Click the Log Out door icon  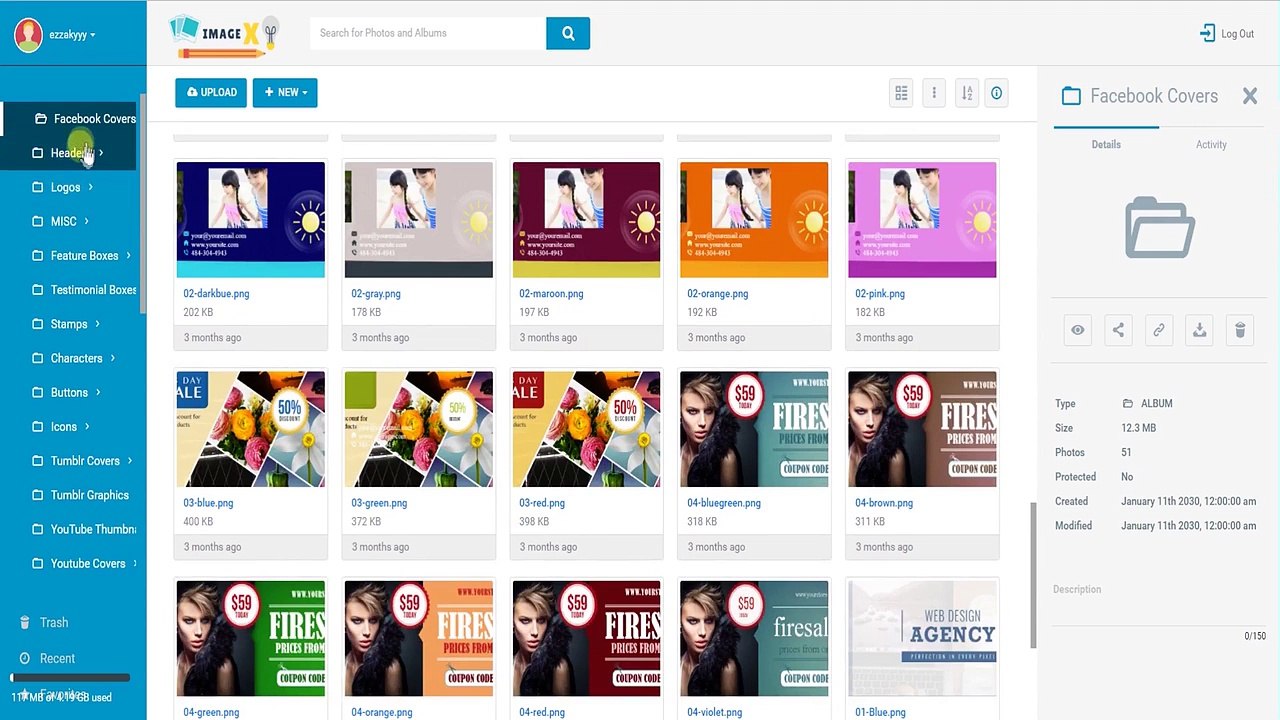click(x=1207, y=33)
